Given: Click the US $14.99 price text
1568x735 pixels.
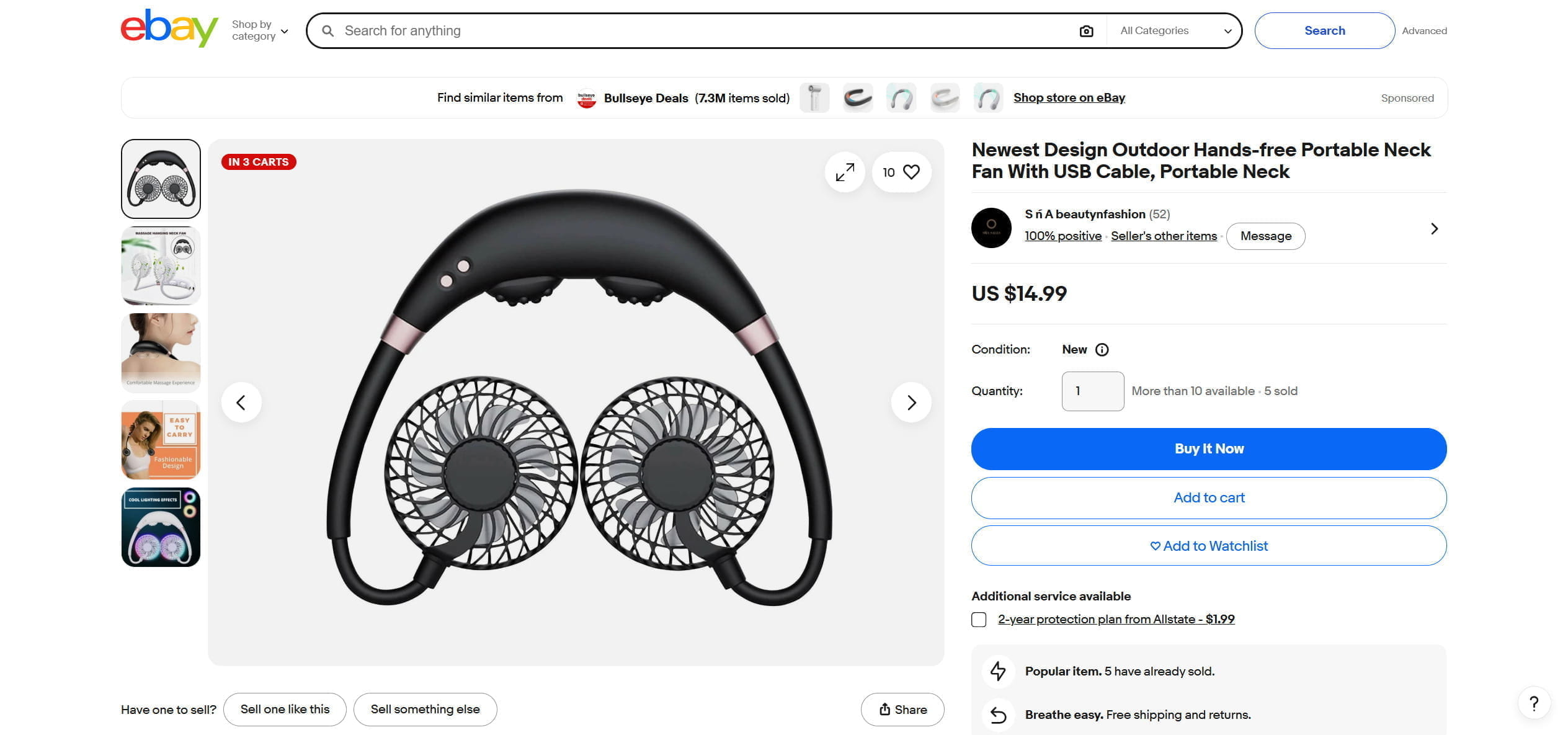Looking at the screenshot, I should (x=1019, y=293).
